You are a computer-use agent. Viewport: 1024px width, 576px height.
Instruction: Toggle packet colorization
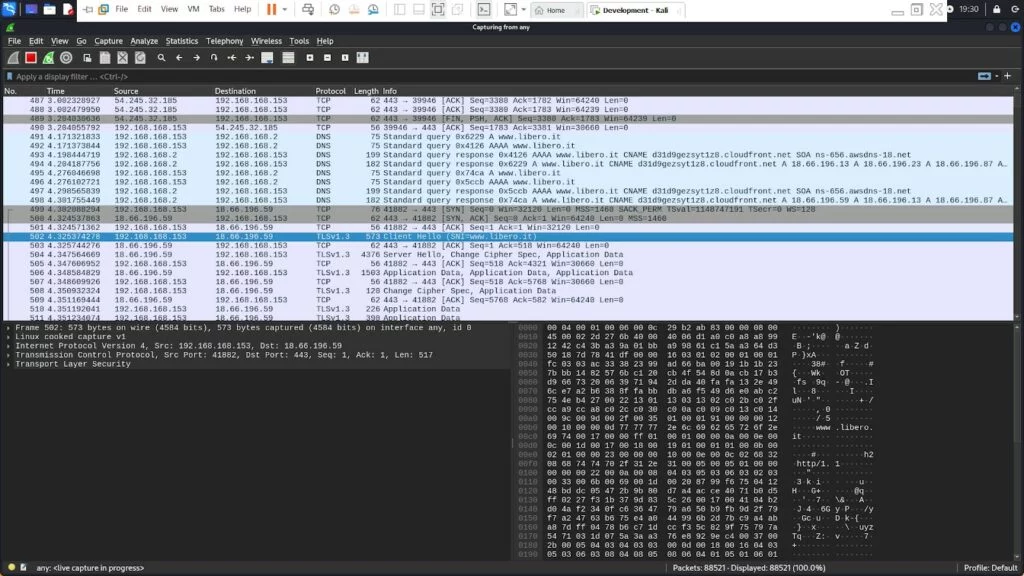pyautogui.click(x=284, y=58)
